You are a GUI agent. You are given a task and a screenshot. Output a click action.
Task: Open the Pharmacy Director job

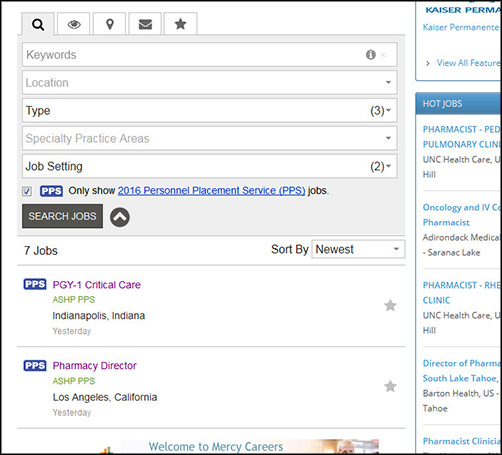95,366
